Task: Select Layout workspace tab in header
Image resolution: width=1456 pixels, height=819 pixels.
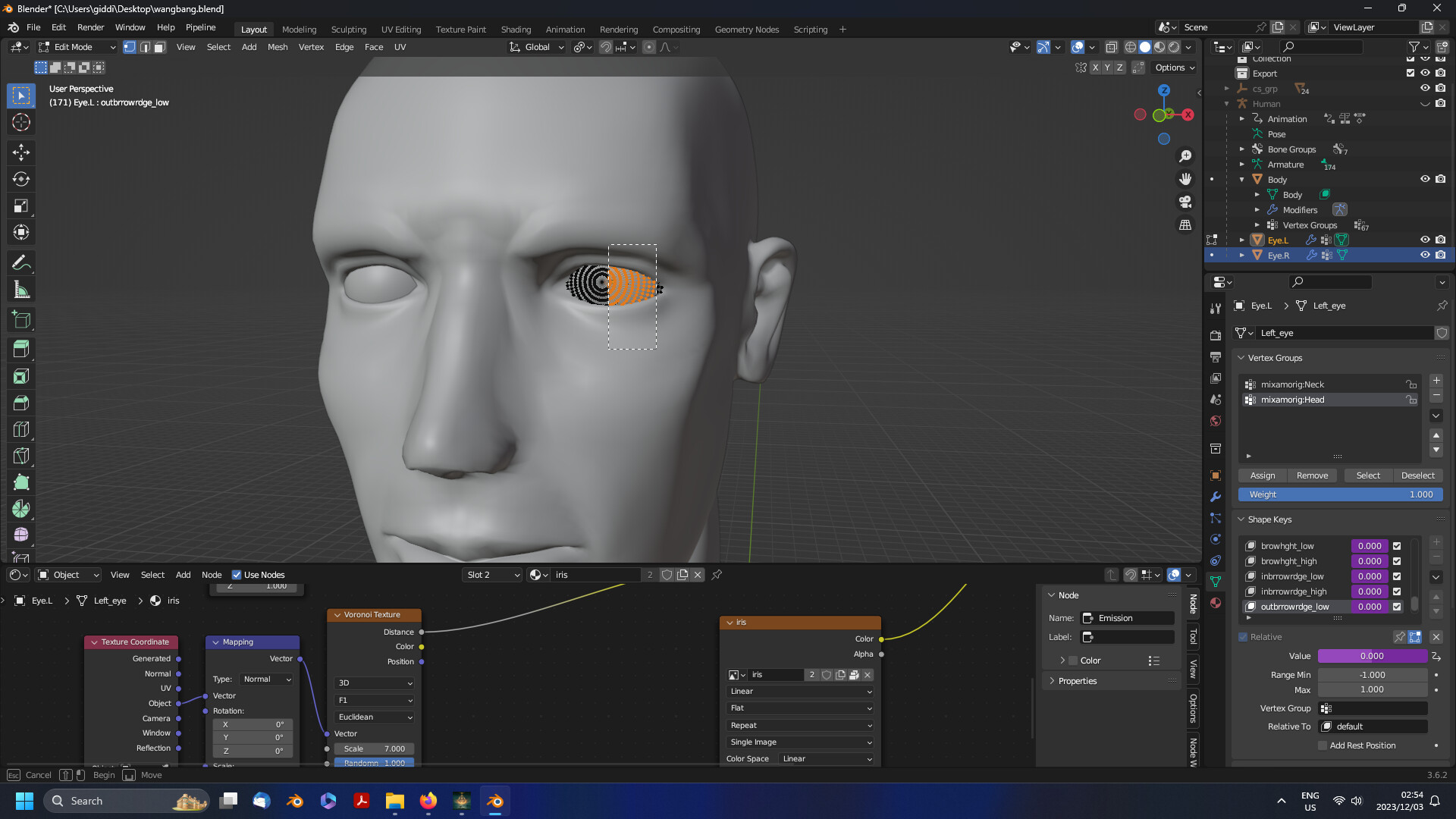Action: point(253,29)
